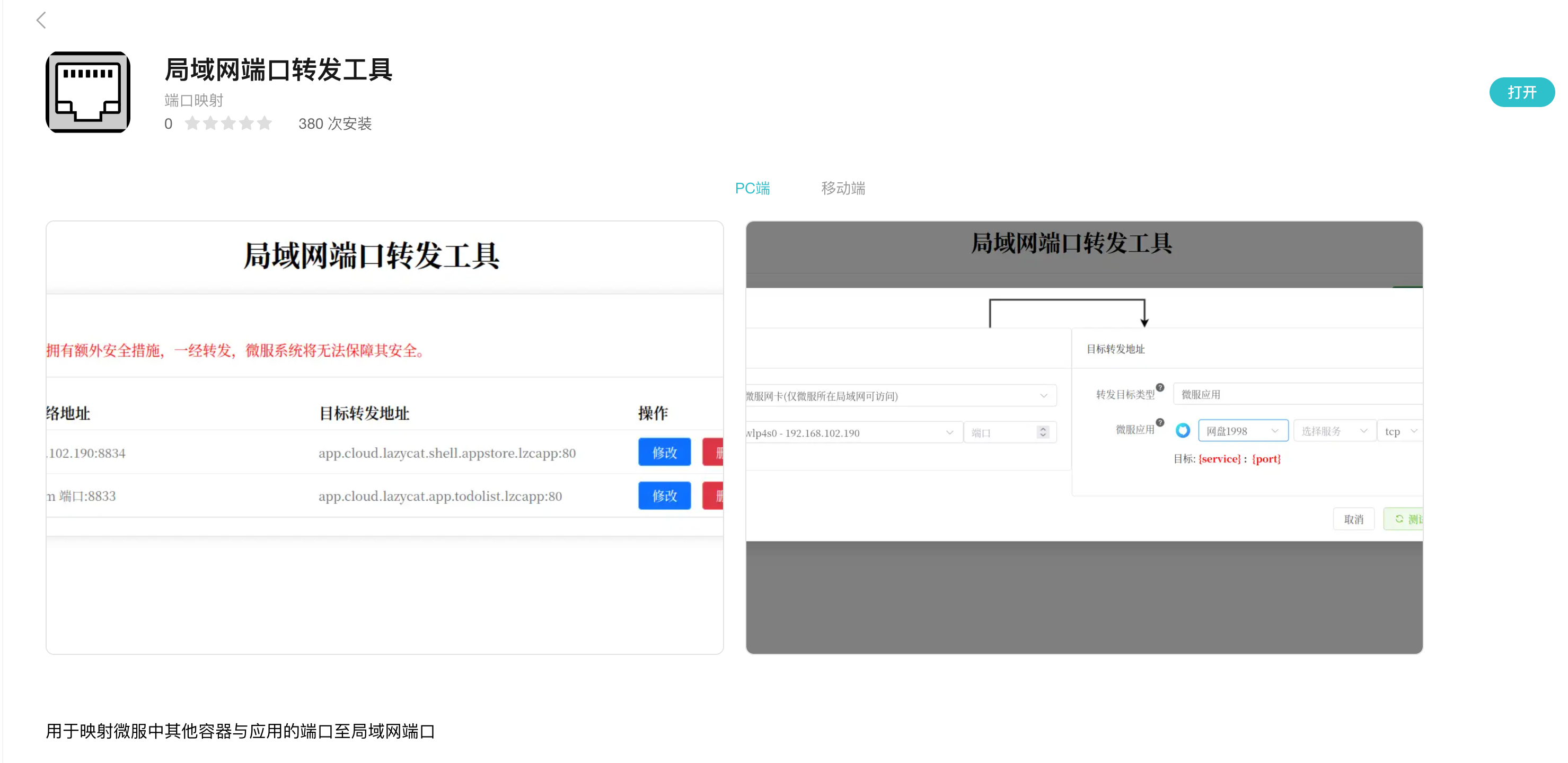The height and width of the screenshot is (763, 1568).
Task: Click 修改 button for todolist row
Action: coord(664,495)
